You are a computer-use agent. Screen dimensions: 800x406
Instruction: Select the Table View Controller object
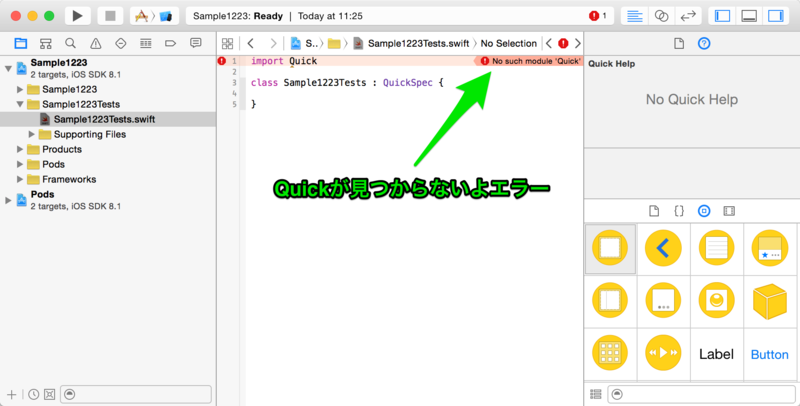(x=716, y=248)
